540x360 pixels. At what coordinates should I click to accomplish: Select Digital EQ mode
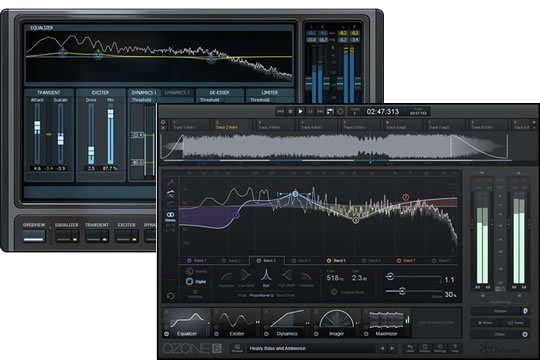(196, 281)
